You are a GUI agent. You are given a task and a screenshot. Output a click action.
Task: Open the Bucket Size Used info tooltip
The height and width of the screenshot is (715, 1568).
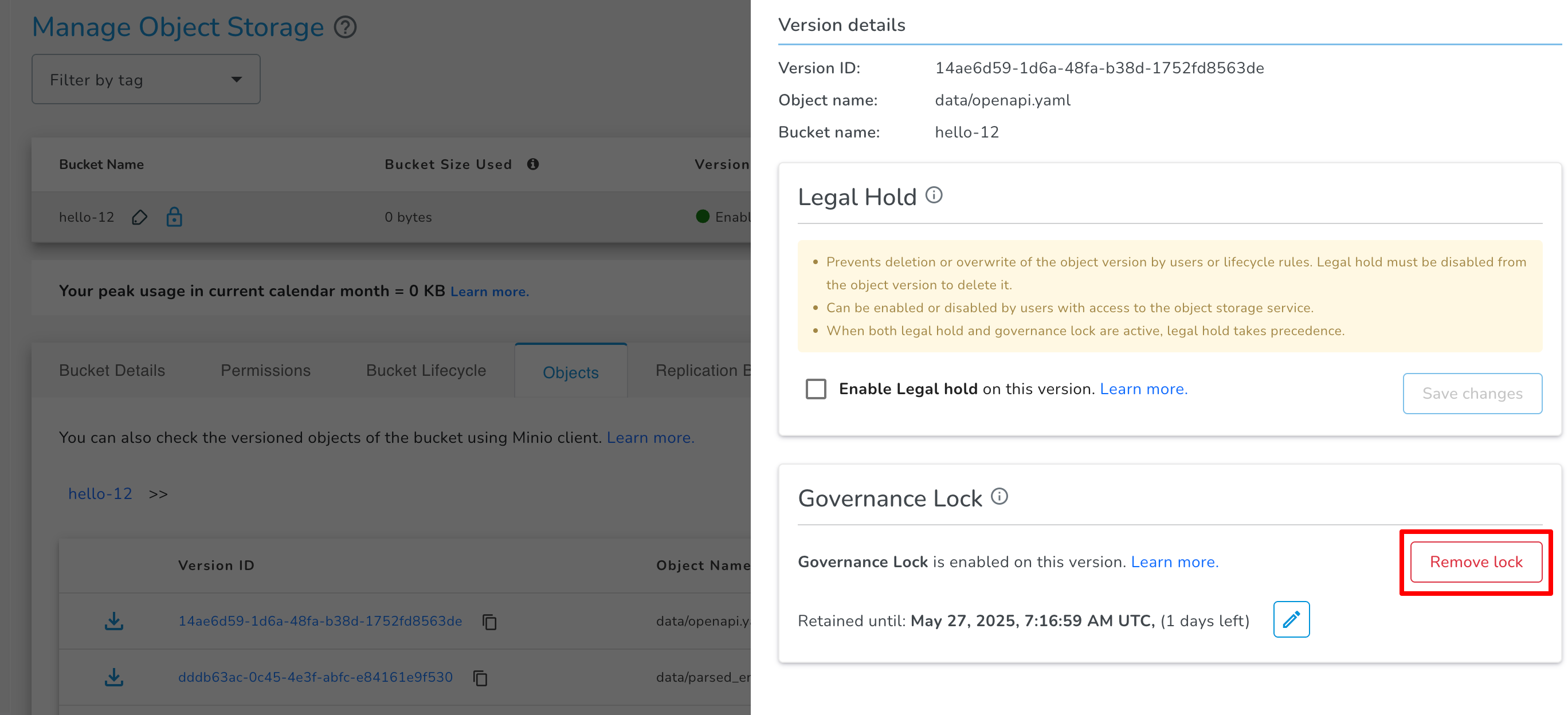(x=534, y=164)
